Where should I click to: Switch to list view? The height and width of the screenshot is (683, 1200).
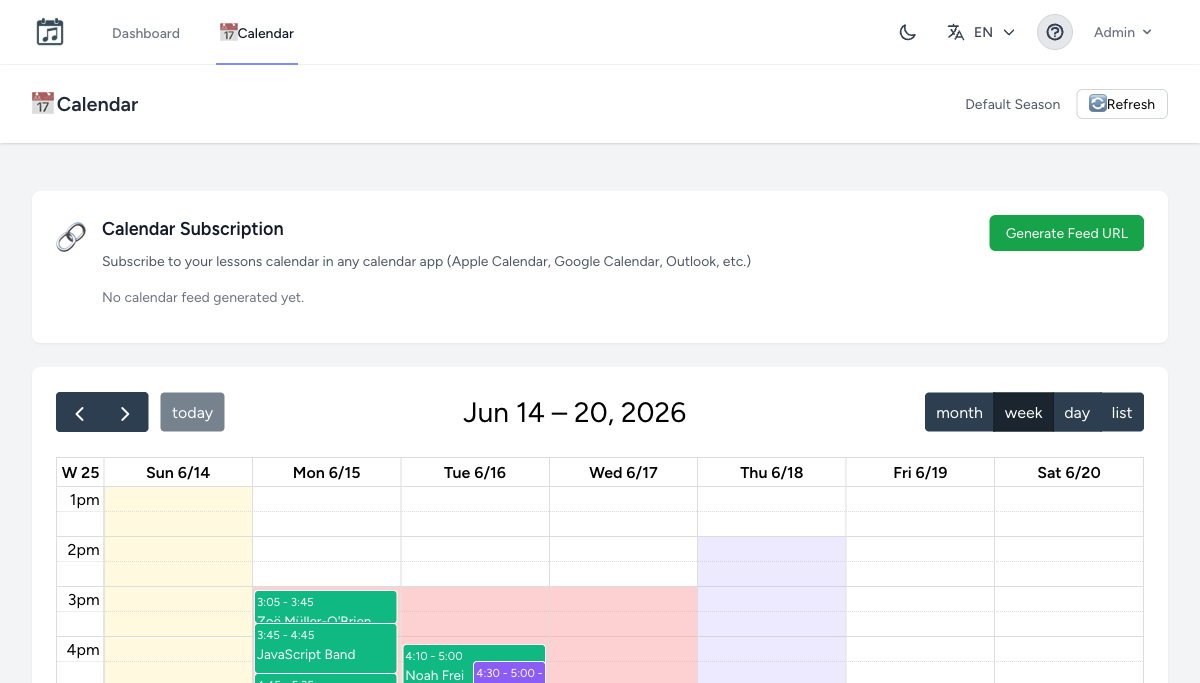pyautogui.click(x=1122, y=412)
